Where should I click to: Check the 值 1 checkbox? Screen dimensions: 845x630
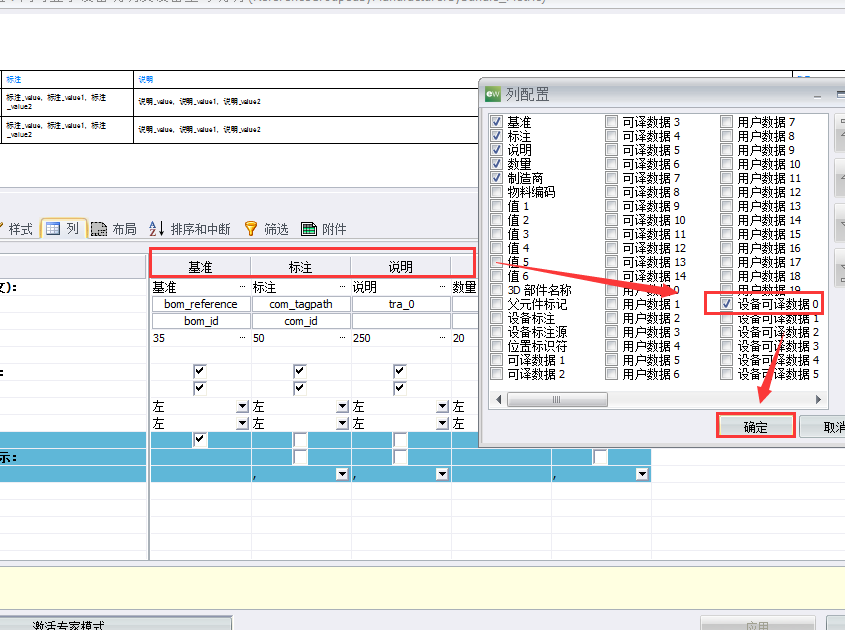tap(496, 206)
